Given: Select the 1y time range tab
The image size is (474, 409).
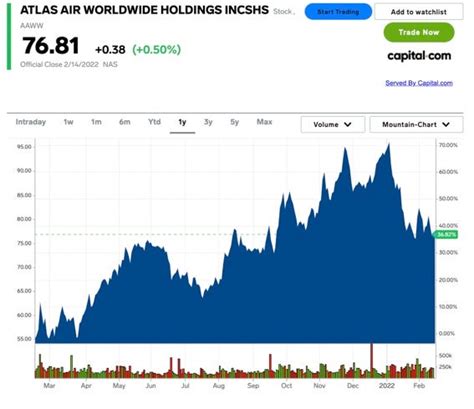Looking at the screenshot, I should tap(182, 122).
